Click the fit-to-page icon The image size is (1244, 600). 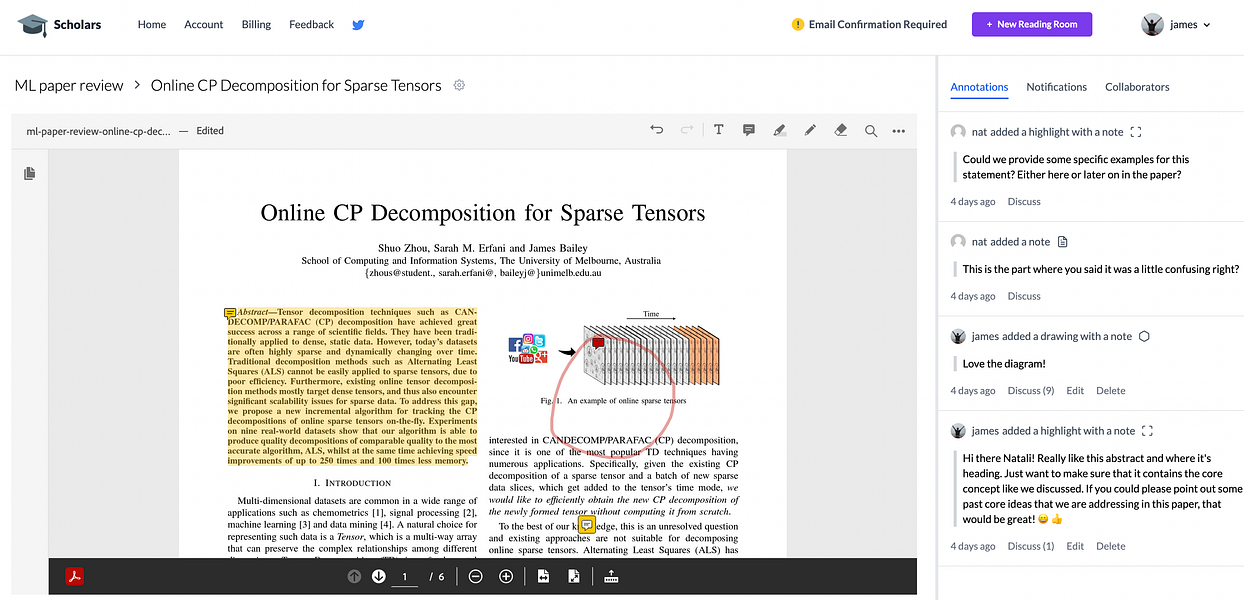point(574,576)
